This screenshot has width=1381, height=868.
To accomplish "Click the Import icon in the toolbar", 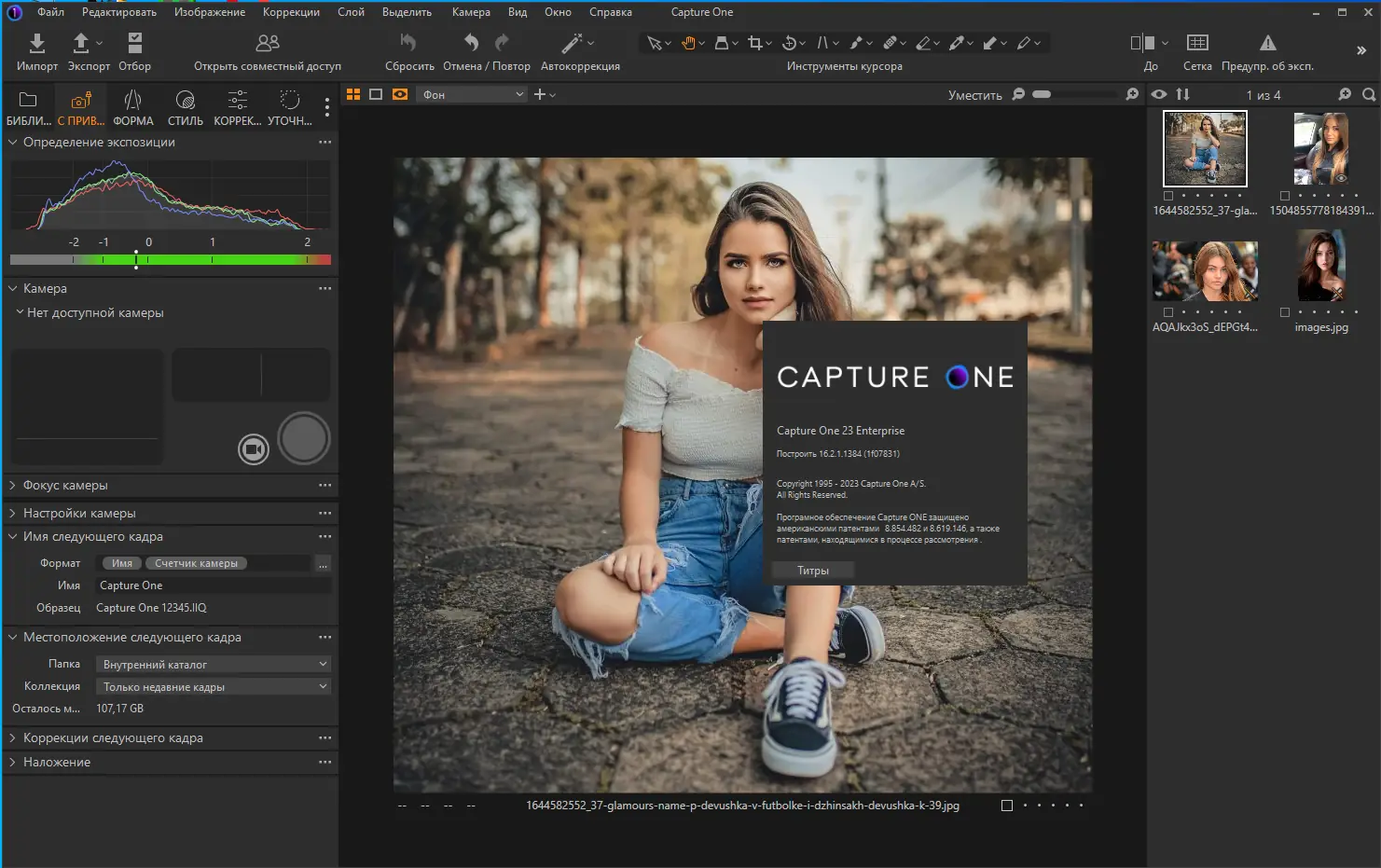I will click(36, 43).
